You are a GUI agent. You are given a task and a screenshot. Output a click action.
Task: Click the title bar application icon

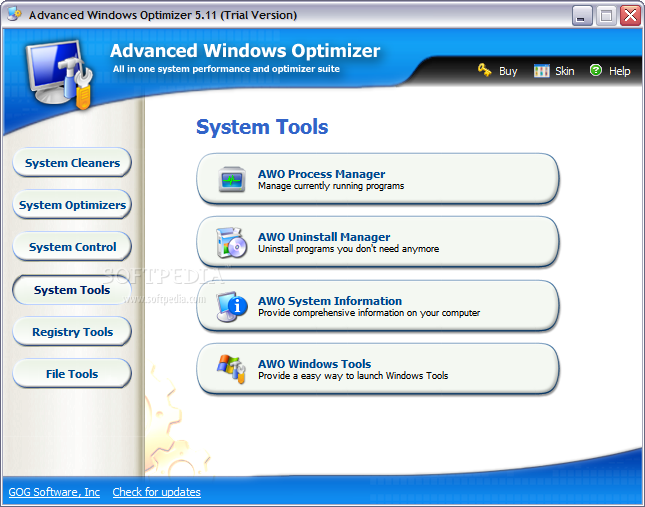pyautogui.click(x=14, y=15)
